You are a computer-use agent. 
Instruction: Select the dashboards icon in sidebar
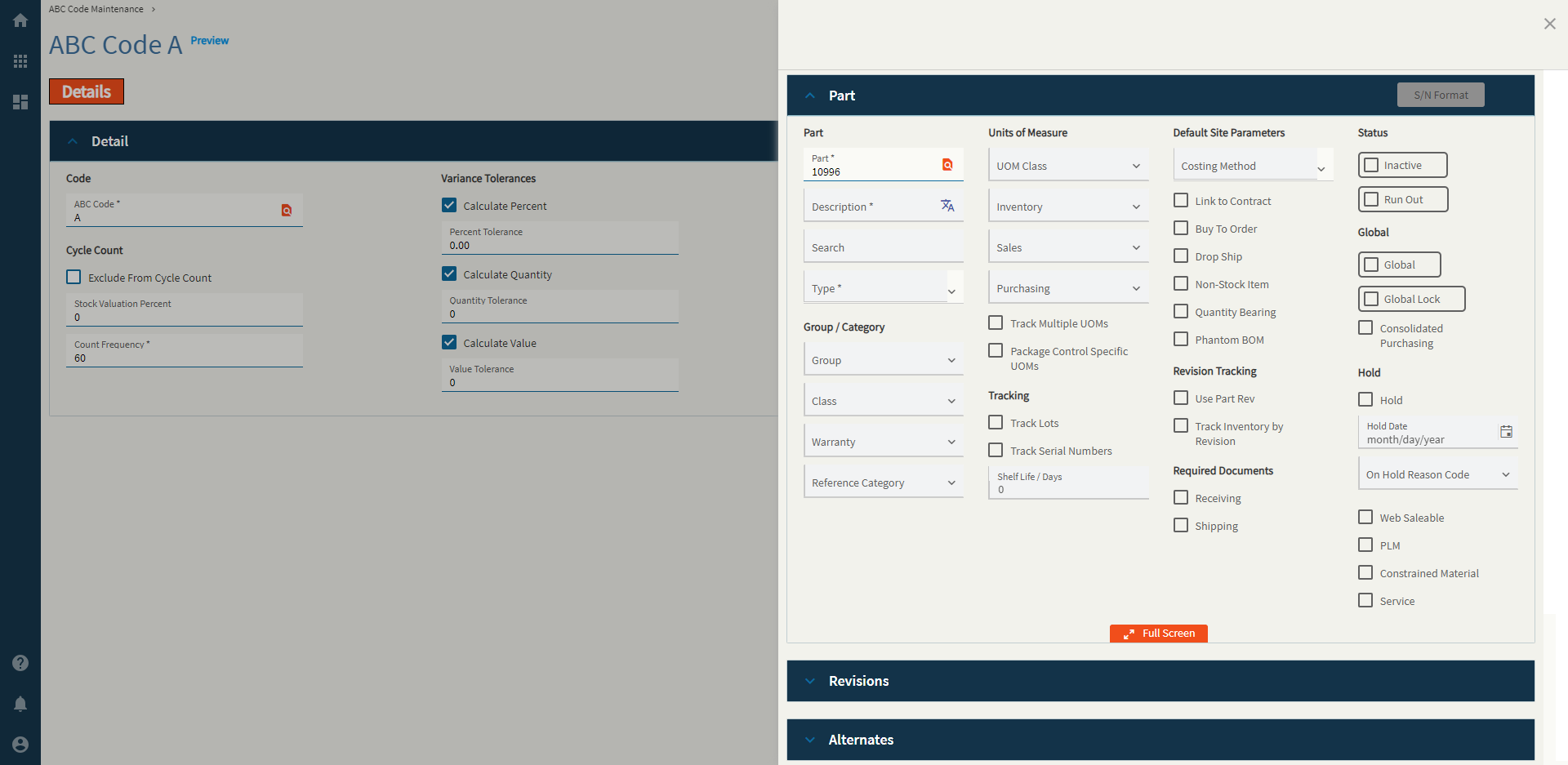(20, 102)
